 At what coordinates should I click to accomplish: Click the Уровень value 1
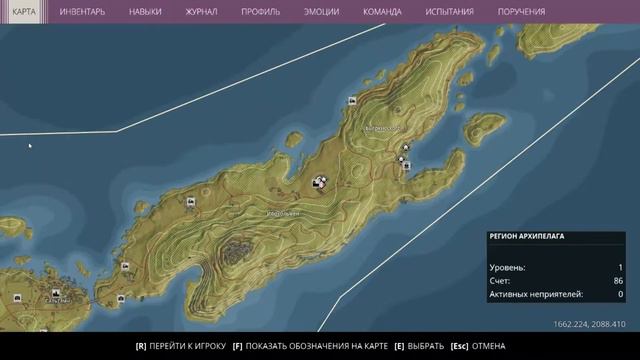coord(620,268)
